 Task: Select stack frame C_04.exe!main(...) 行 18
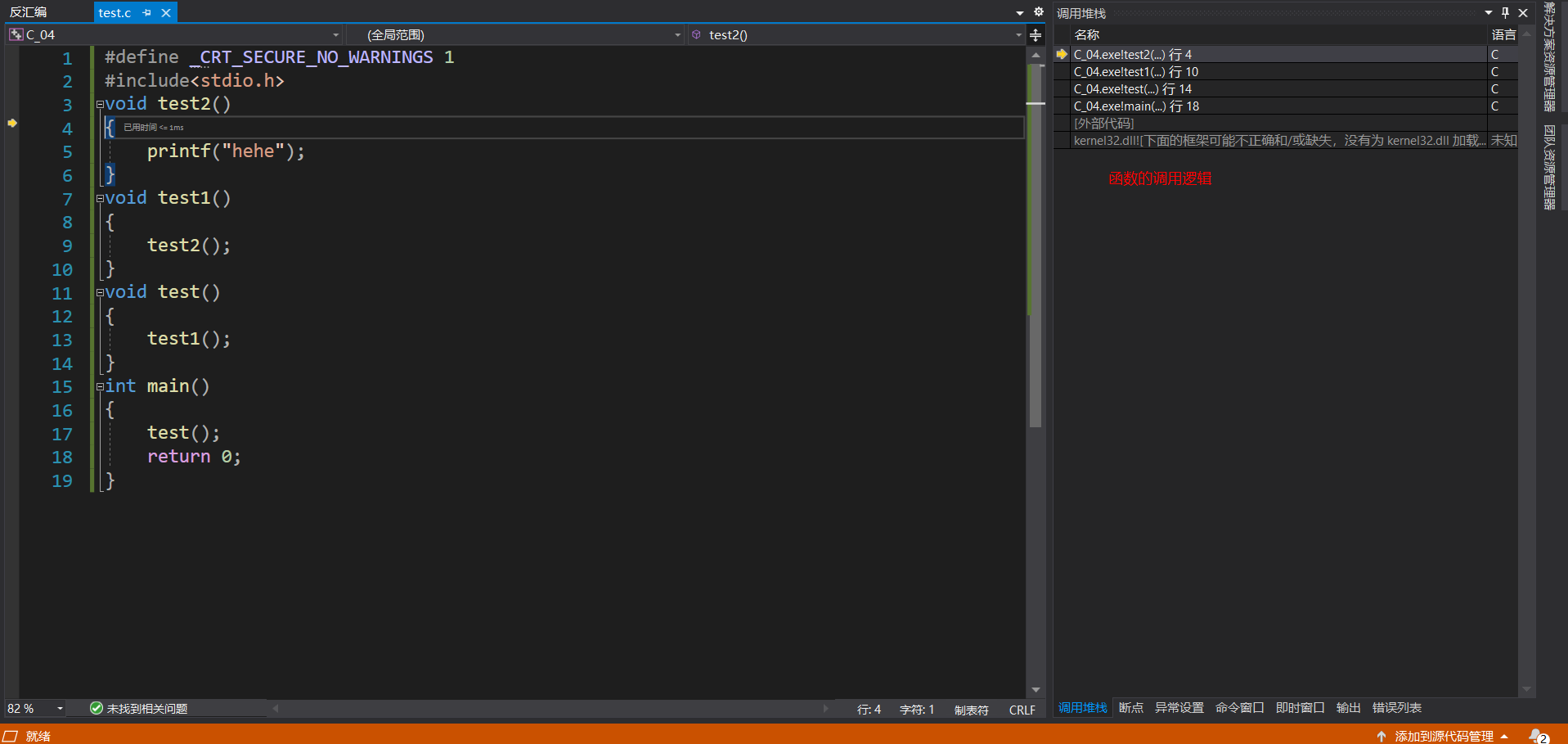coord(1286,106)
